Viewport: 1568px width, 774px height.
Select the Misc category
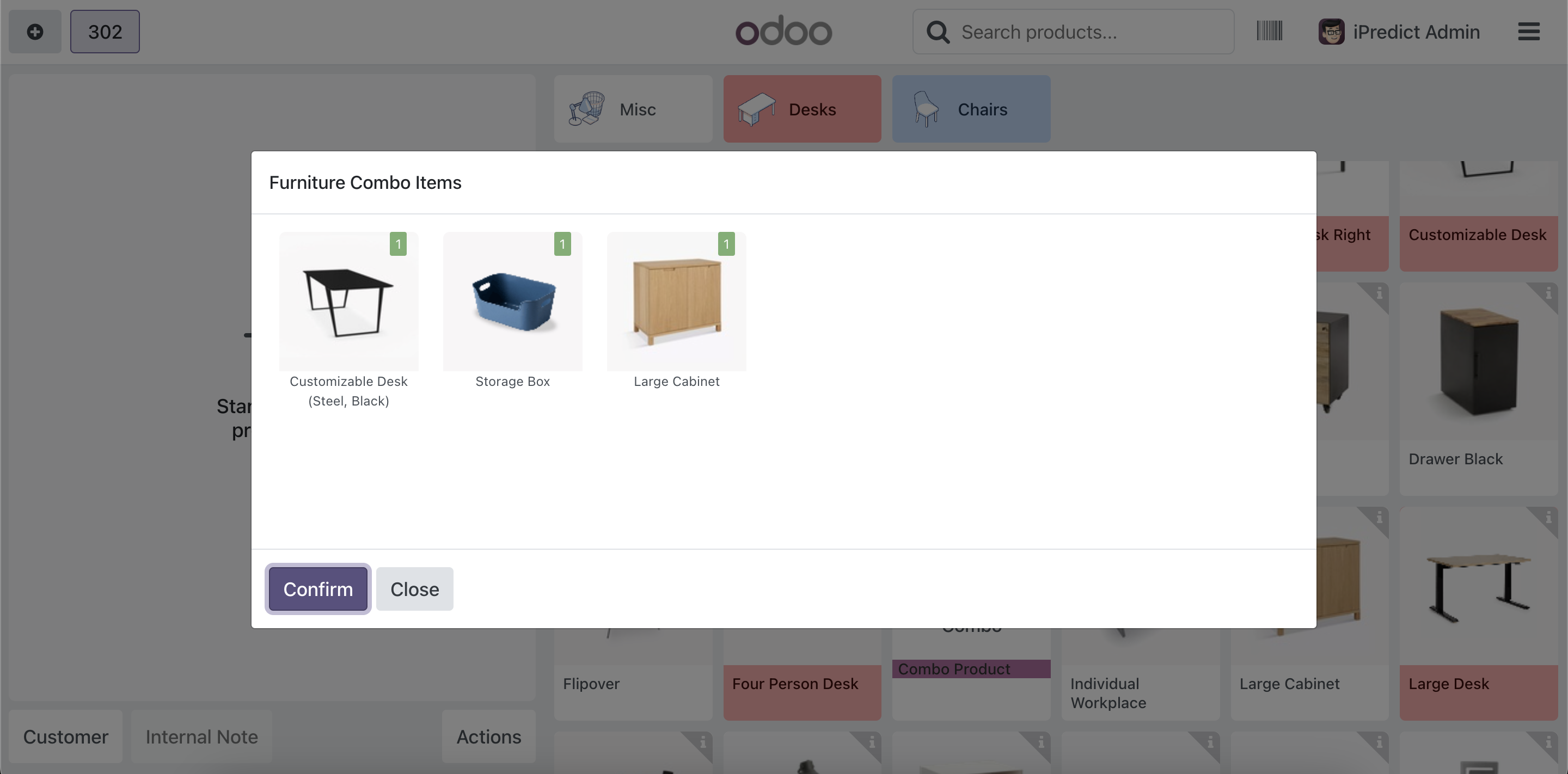pos(633,109)
